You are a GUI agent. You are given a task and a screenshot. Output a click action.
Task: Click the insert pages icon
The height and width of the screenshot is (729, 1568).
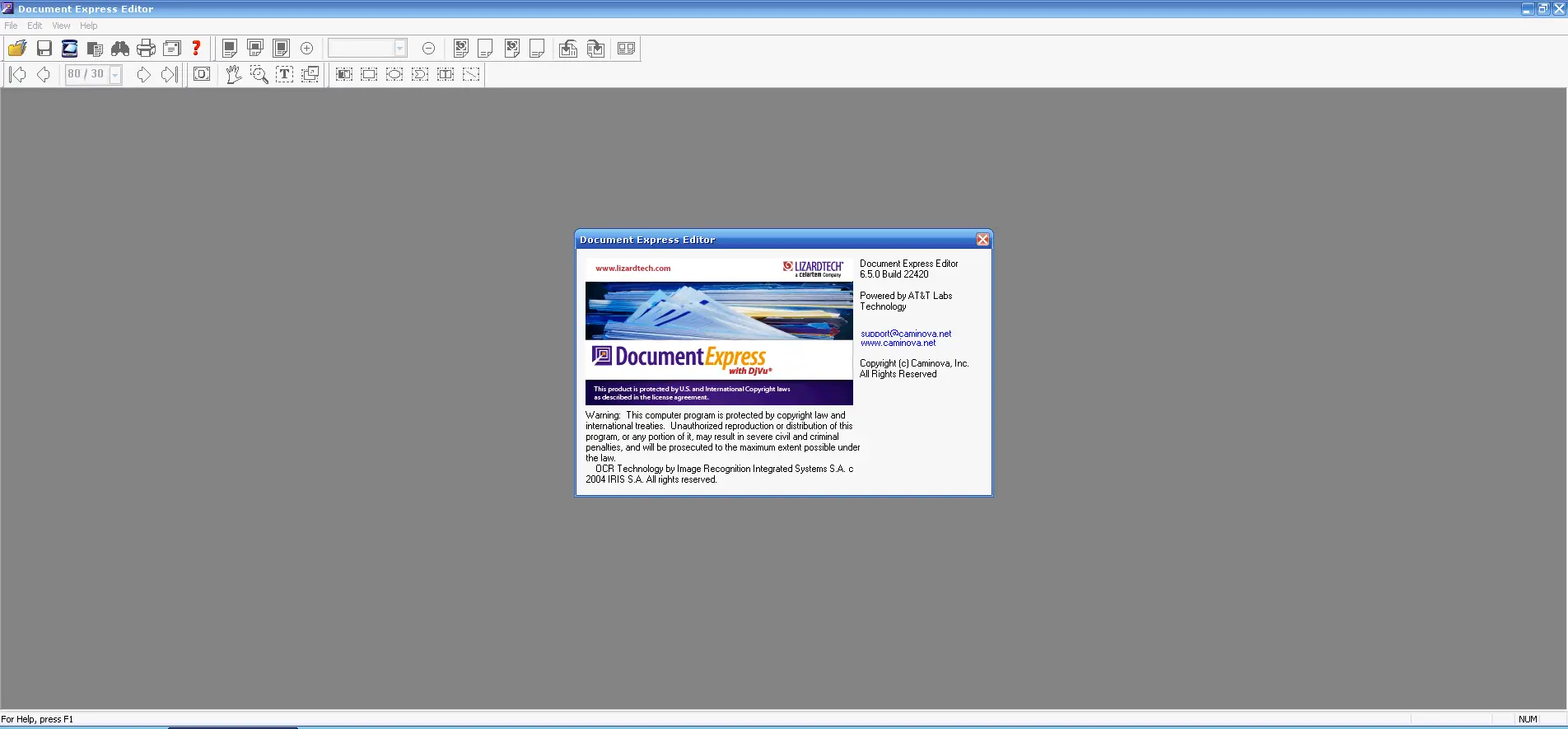[x=568, y=49]
